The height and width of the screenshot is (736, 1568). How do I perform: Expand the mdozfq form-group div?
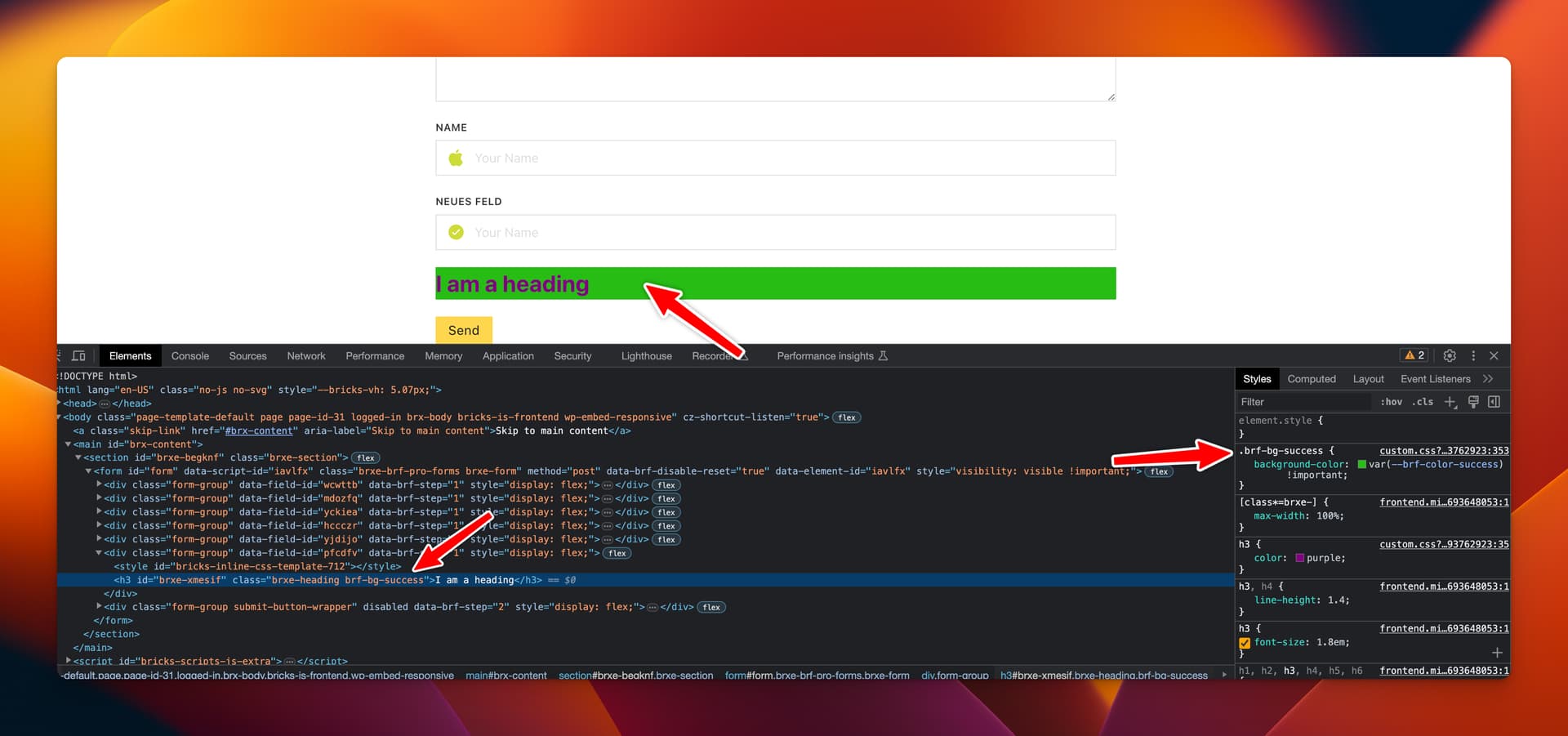pyautogui.click(x=99, y=498)
